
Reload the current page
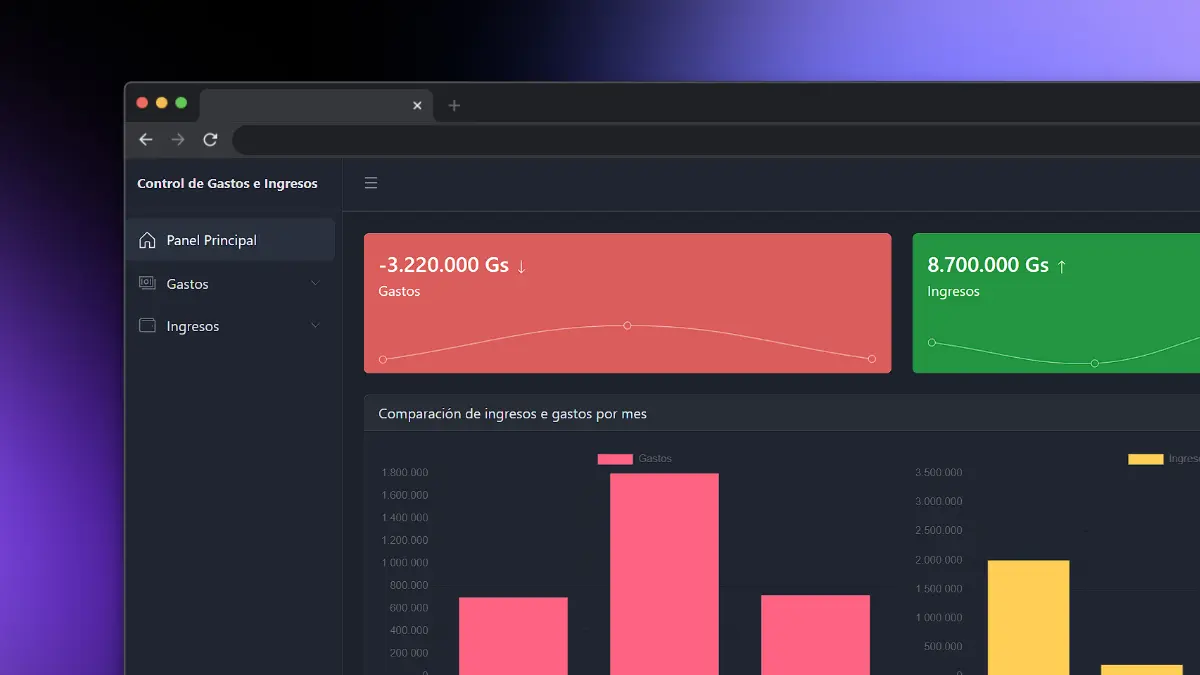[x=210, y=140]
